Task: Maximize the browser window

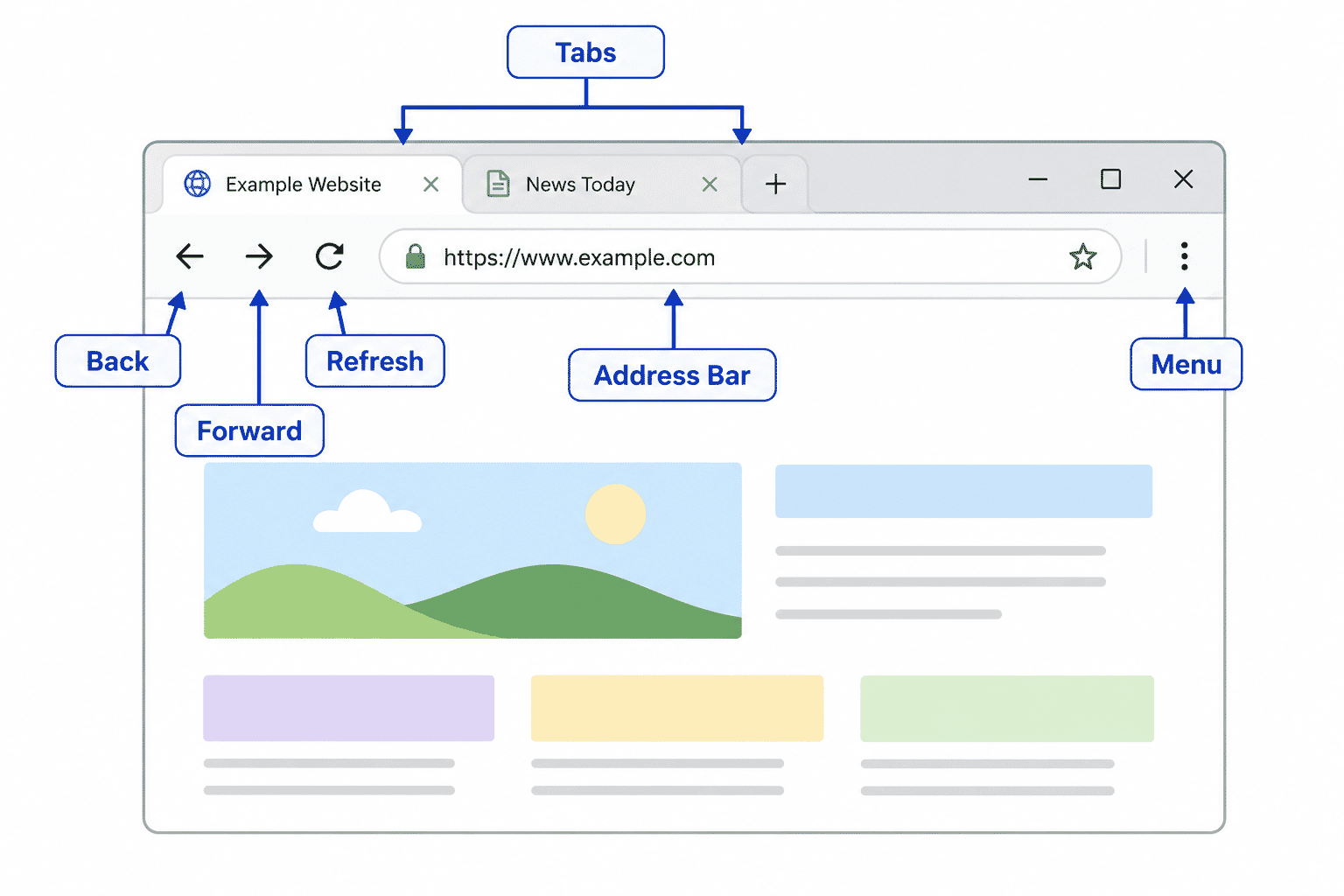Action: (x=1110, y=179)
